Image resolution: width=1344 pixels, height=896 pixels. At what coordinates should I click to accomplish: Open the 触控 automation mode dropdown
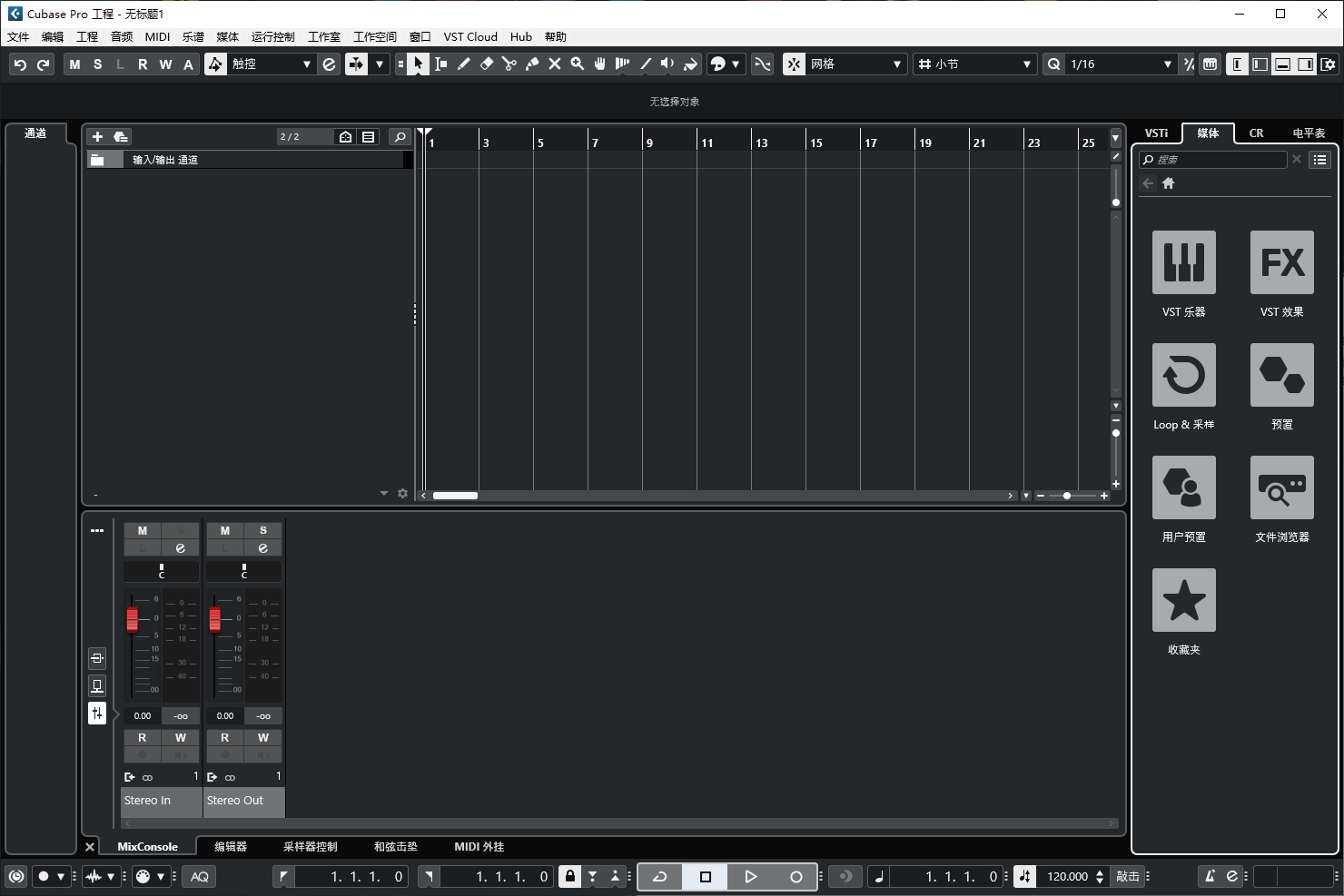point(271,64)
